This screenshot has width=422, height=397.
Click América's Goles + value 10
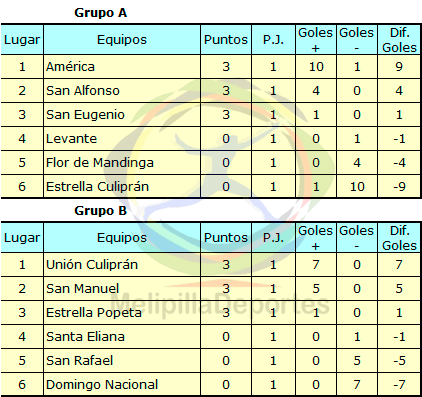pos(316,67)
